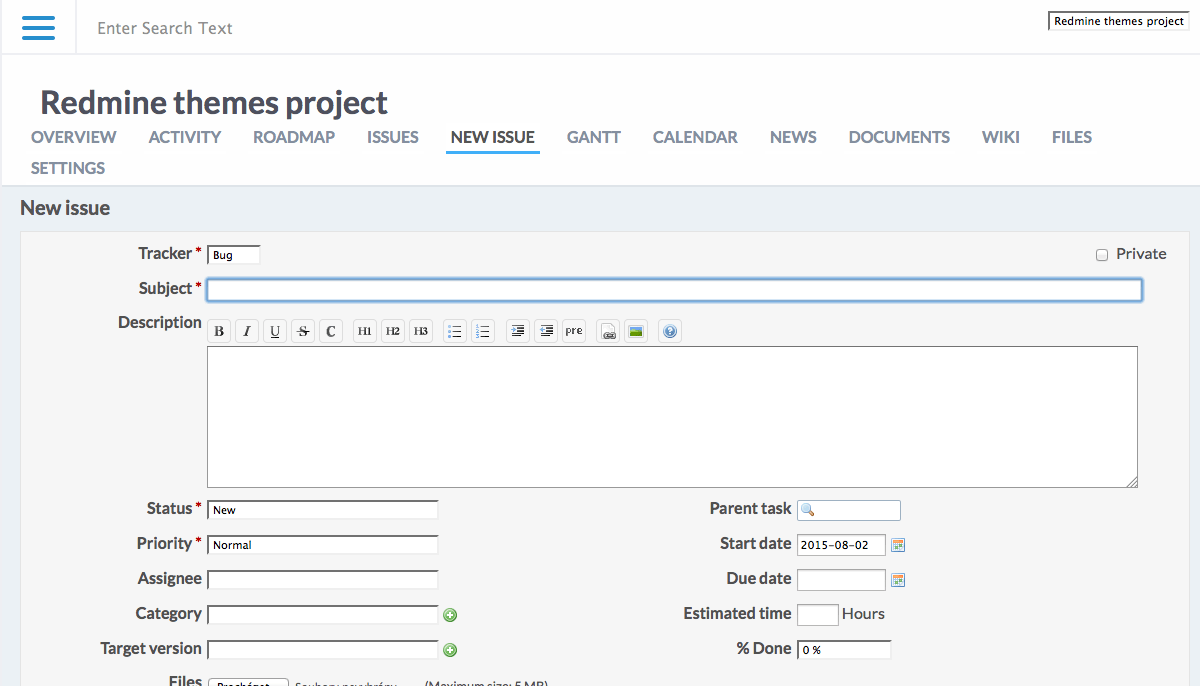Screen dimensions: 1200x686
Task: Focus the Parent task search field
Action: click(849, 510)
